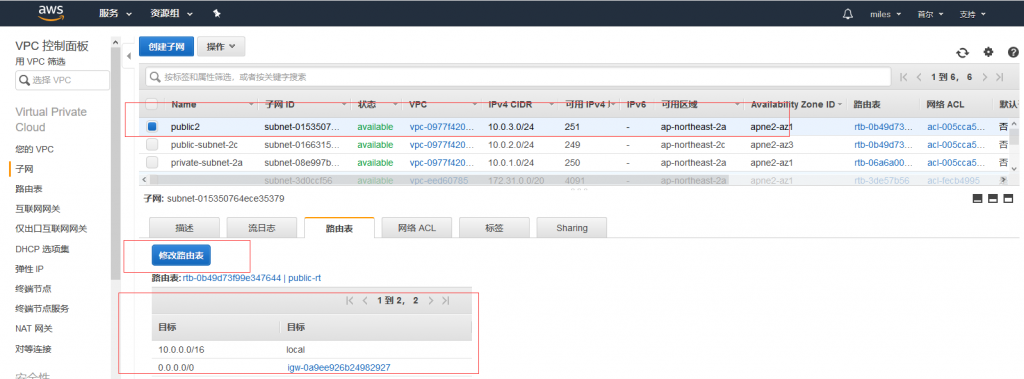Refresh the subnet list
The width and height of the screenshot is (1024, 379).
pyautogui.click(x=962, y=53)
